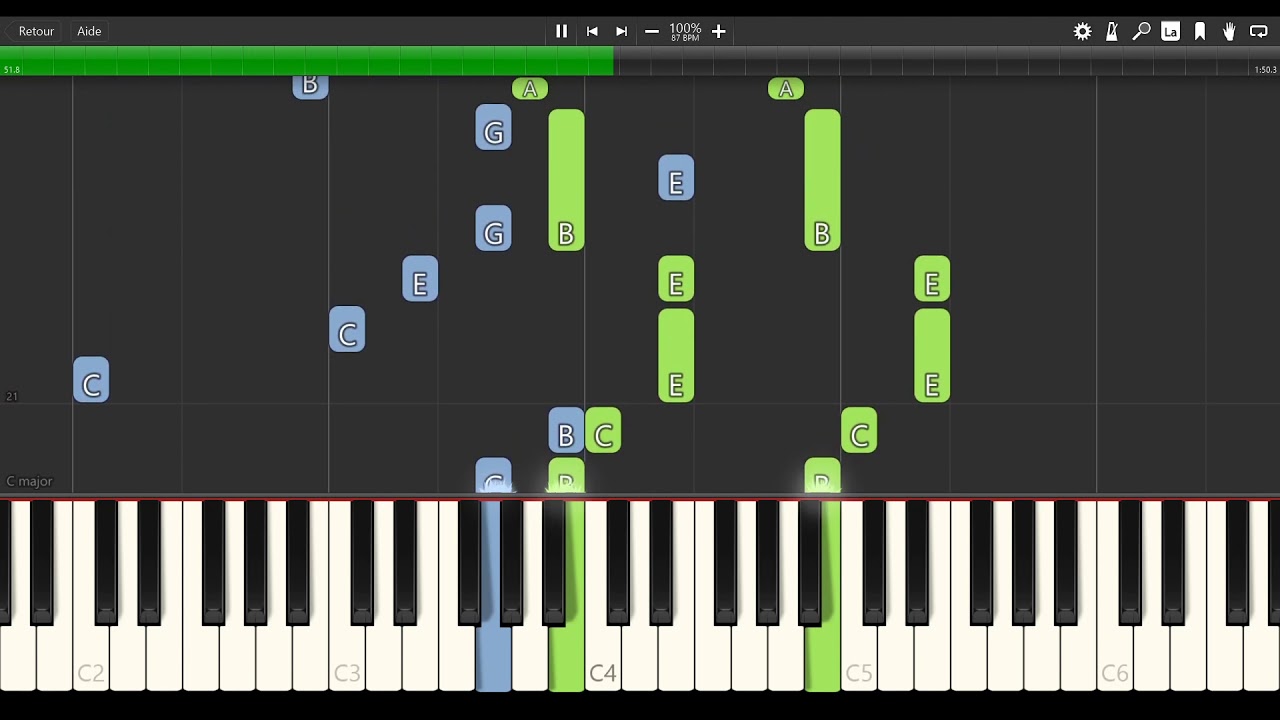This screenshot has width=1280, height=720.
Task: Play the C6 piano key
Action: [x=1115, y=660]
